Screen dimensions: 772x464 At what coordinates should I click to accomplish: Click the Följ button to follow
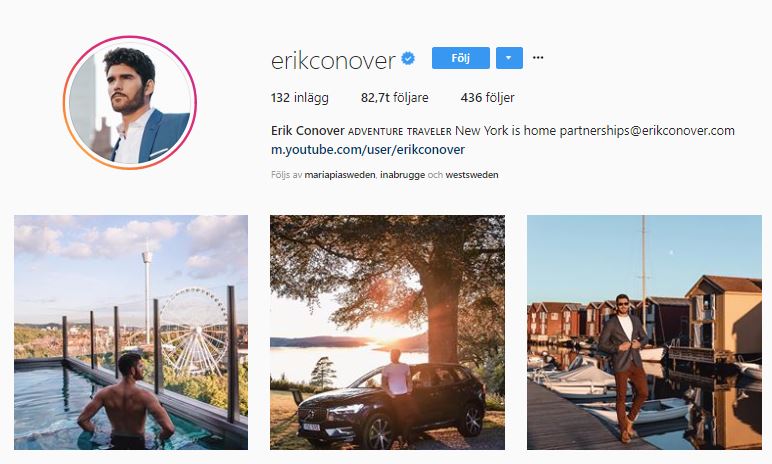(460, 58)
